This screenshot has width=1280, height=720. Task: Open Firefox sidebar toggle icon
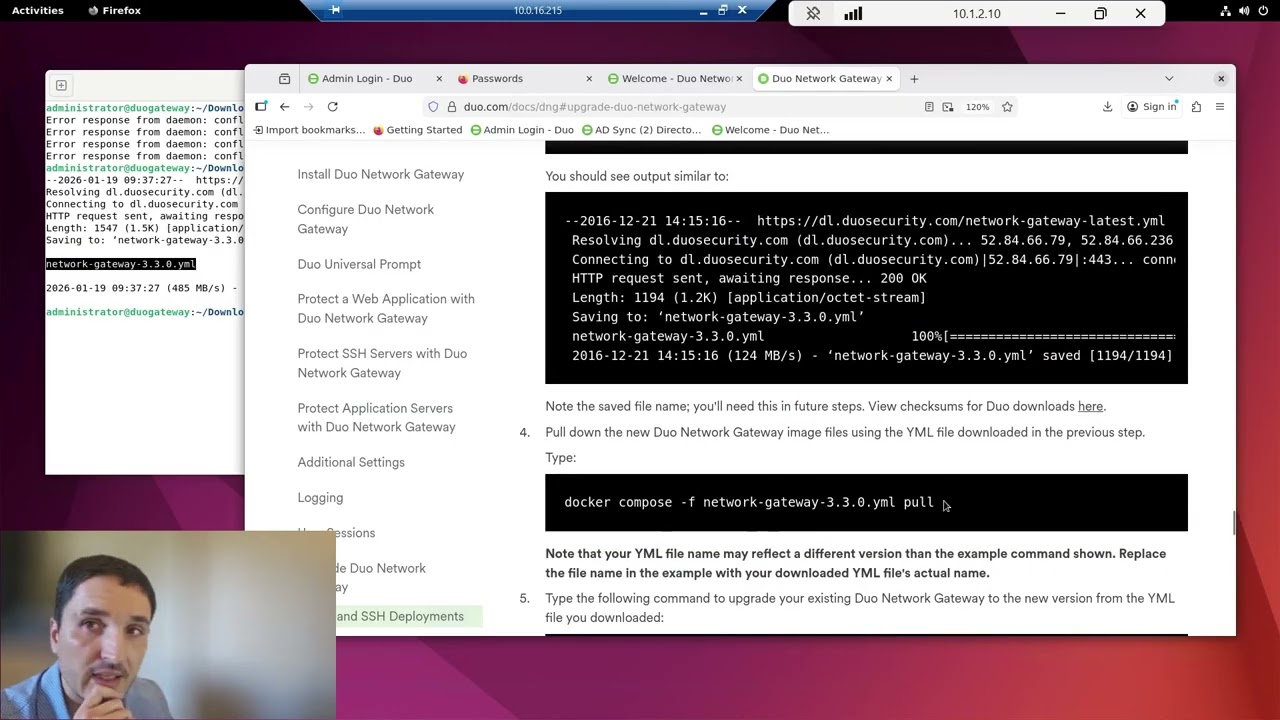tap(261, 107)
